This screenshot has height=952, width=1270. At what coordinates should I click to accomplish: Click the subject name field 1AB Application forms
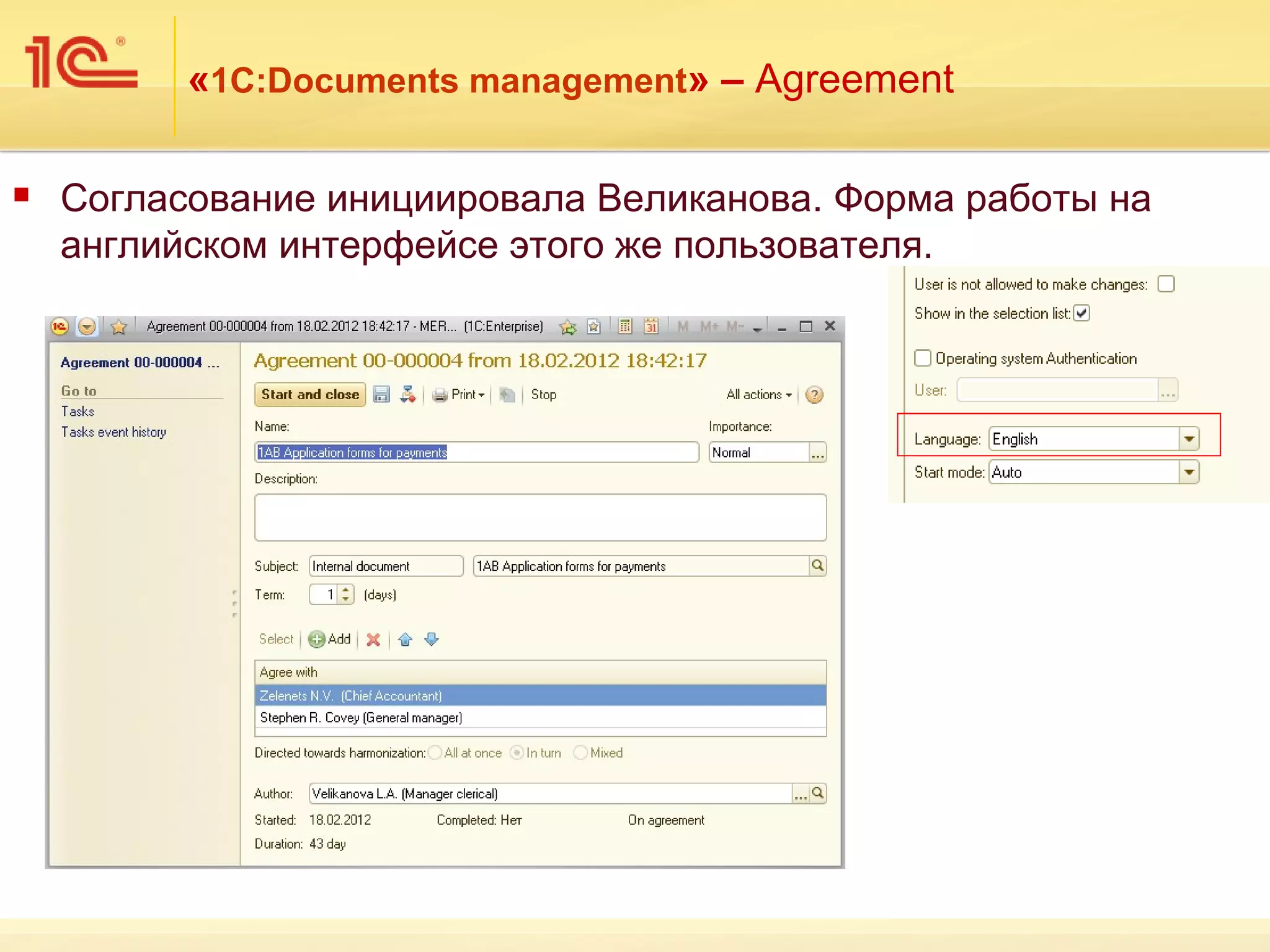(641, 566)
